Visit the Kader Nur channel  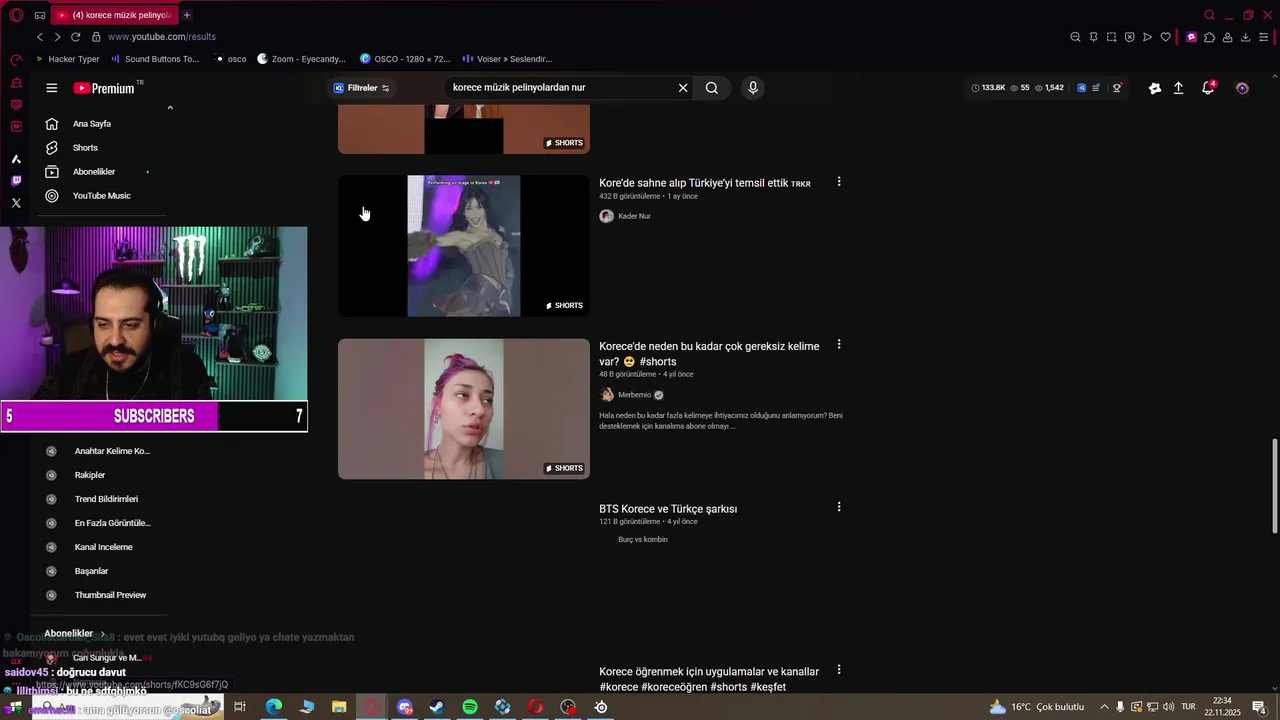(634, 216)
